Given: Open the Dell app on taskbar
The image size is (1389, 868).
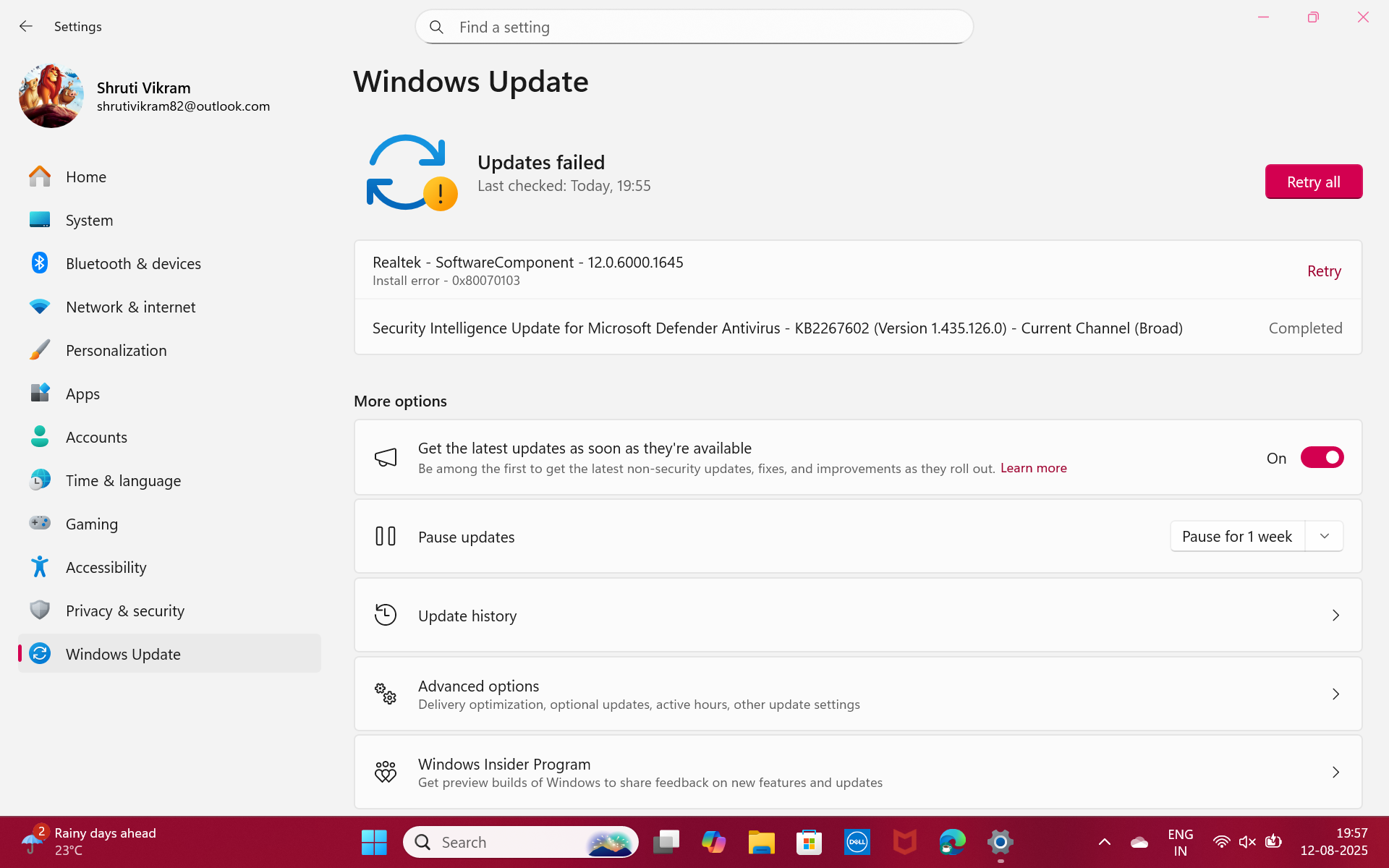Looking at the screenshot, I should [857, 842].
